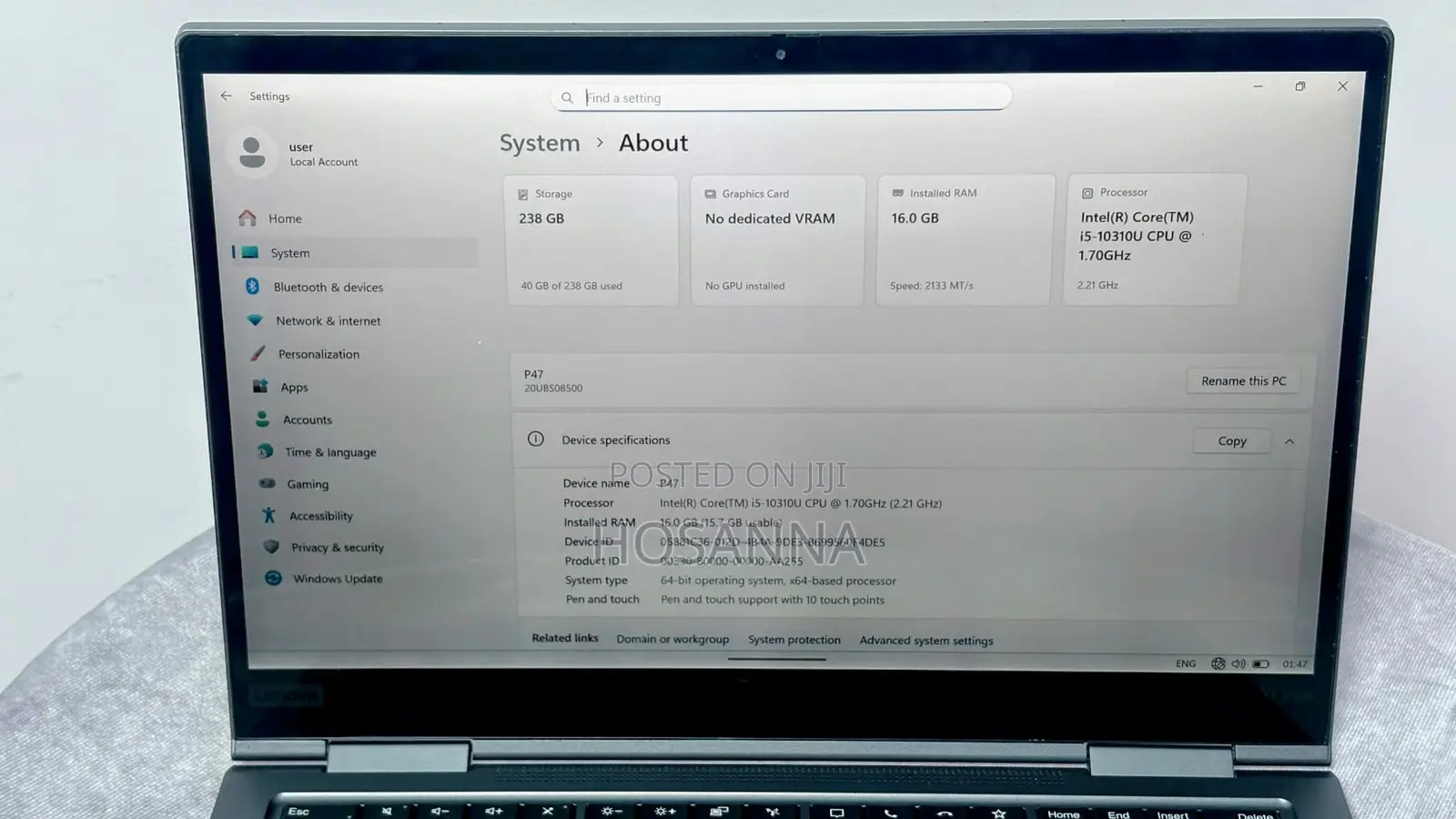
Task: Select System in the sidebar
Action: [355, 253]
